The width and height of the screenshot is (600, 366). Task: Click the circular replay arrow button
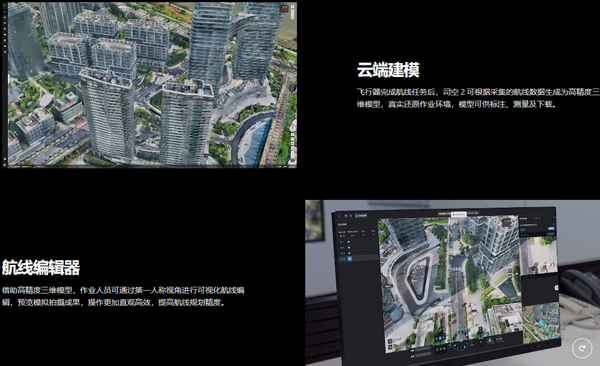(582, 348)
